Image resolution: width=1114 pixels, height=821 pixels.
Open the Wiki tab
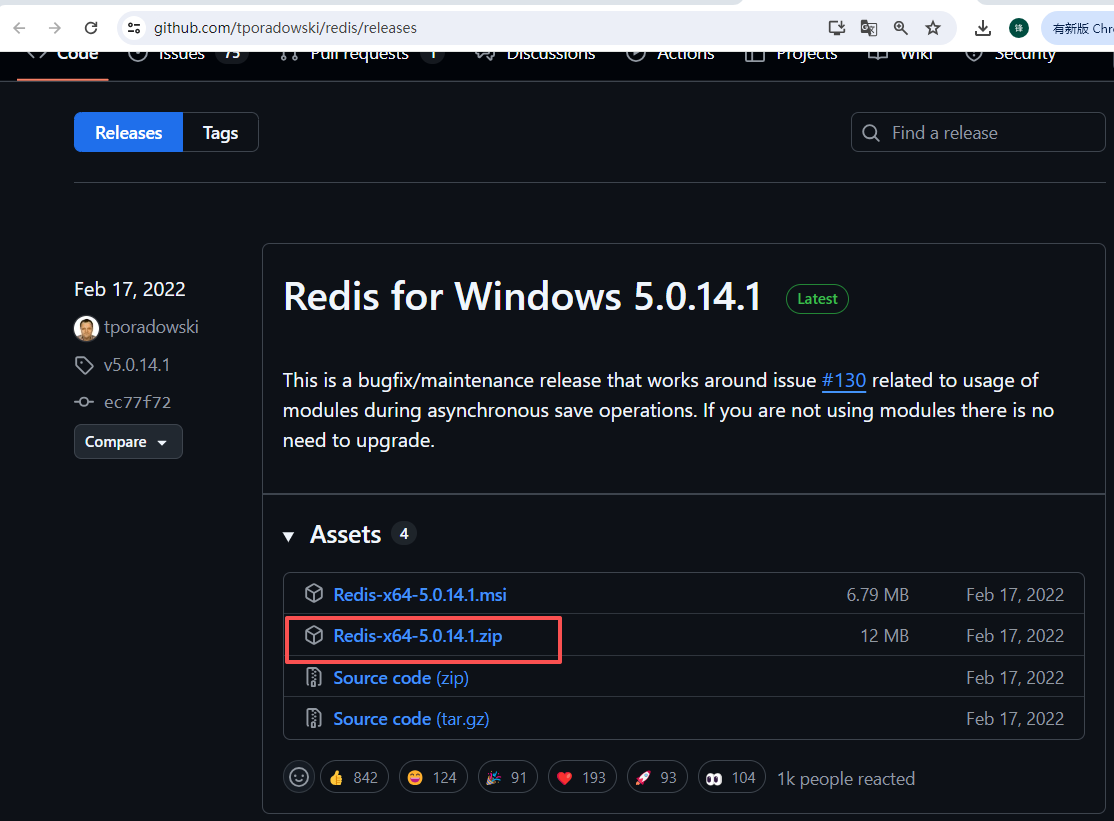pos(900,55)
